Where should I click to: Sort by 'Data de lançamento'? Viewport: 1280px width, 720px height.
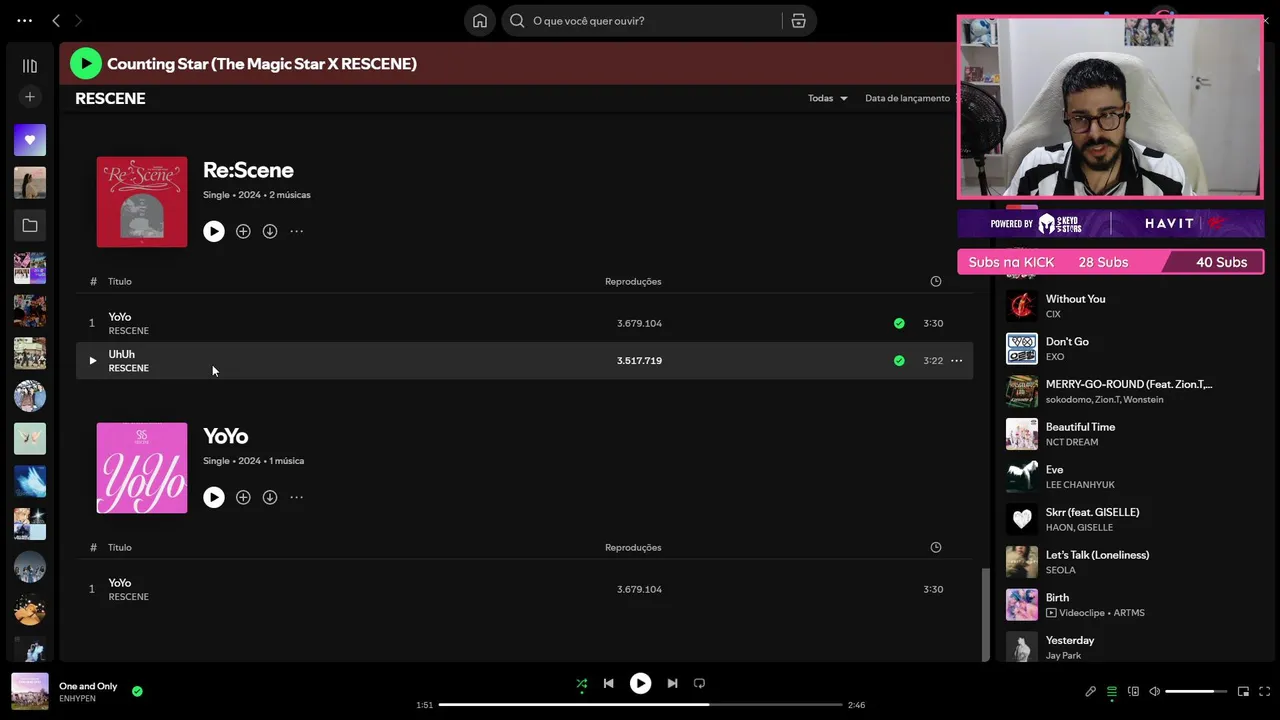[907, 98]
